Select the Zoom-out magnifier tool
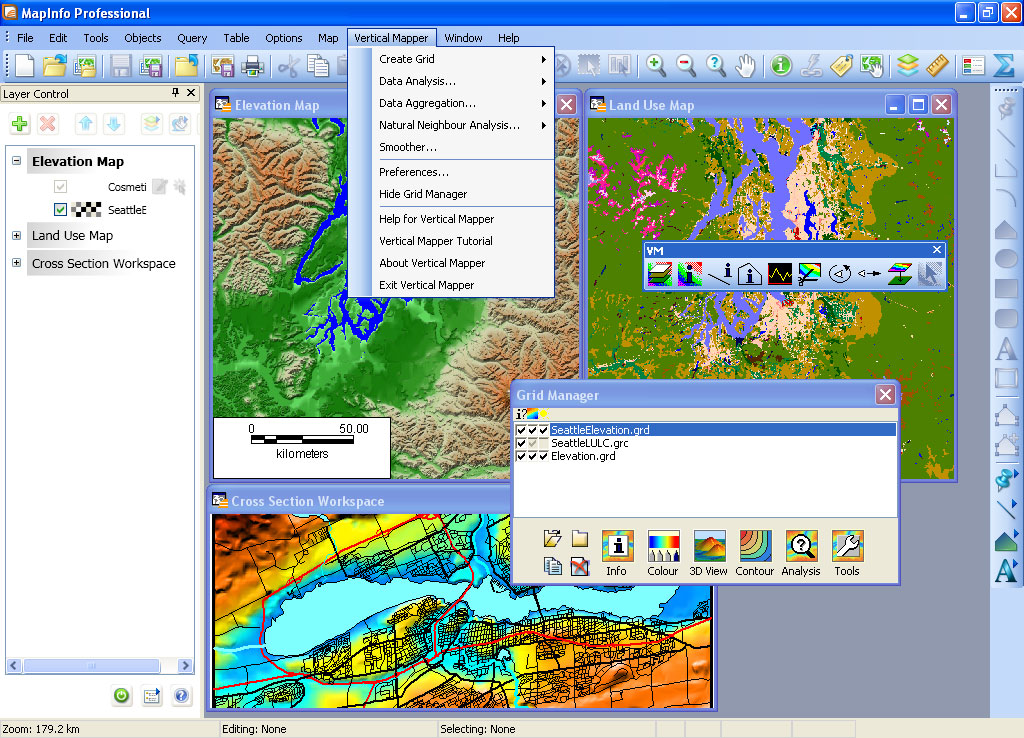Viewport: 1024px width, 738px height. (686, 65)
